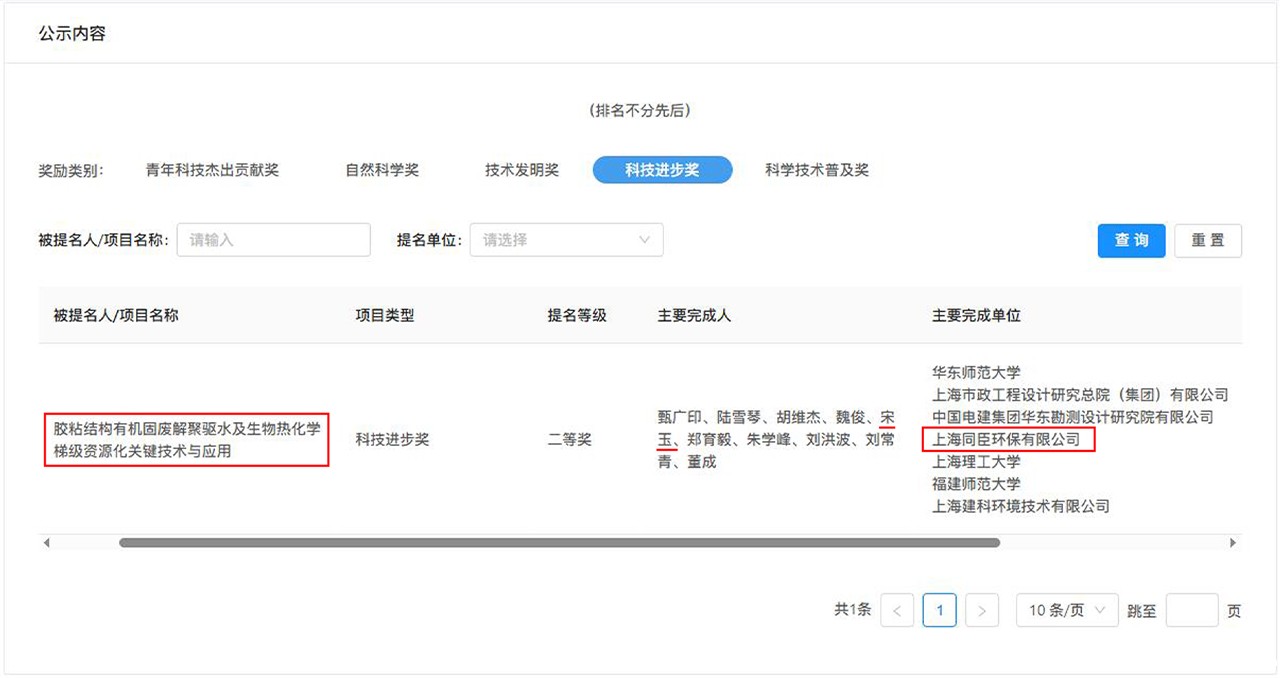This screenshot has width=1280, height=678.
Task: Click the next page arrow icon
Action: point(983,610)
